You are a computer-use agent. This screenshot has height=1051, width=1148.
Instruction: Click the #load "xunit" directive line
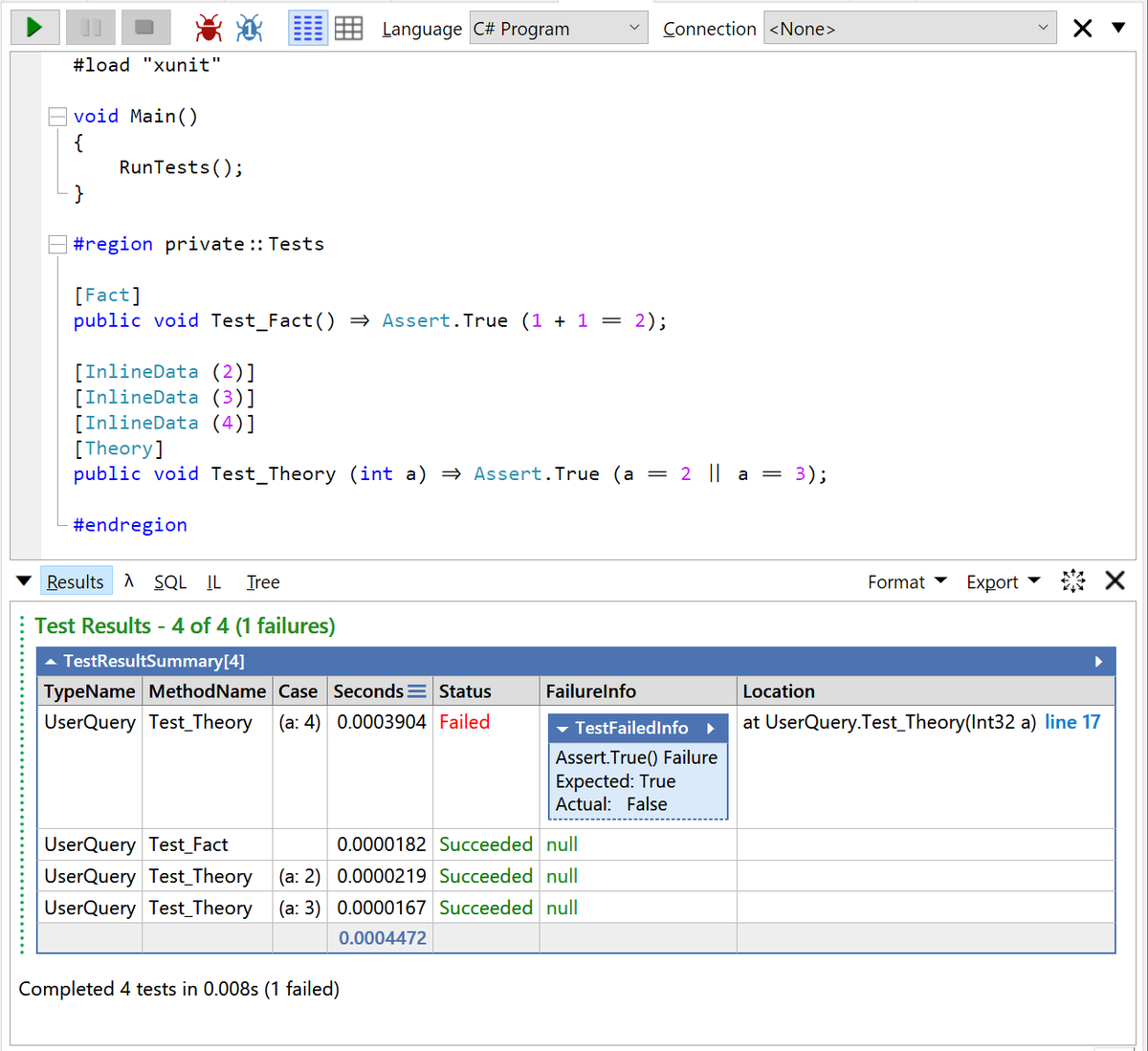coord(146,65)
